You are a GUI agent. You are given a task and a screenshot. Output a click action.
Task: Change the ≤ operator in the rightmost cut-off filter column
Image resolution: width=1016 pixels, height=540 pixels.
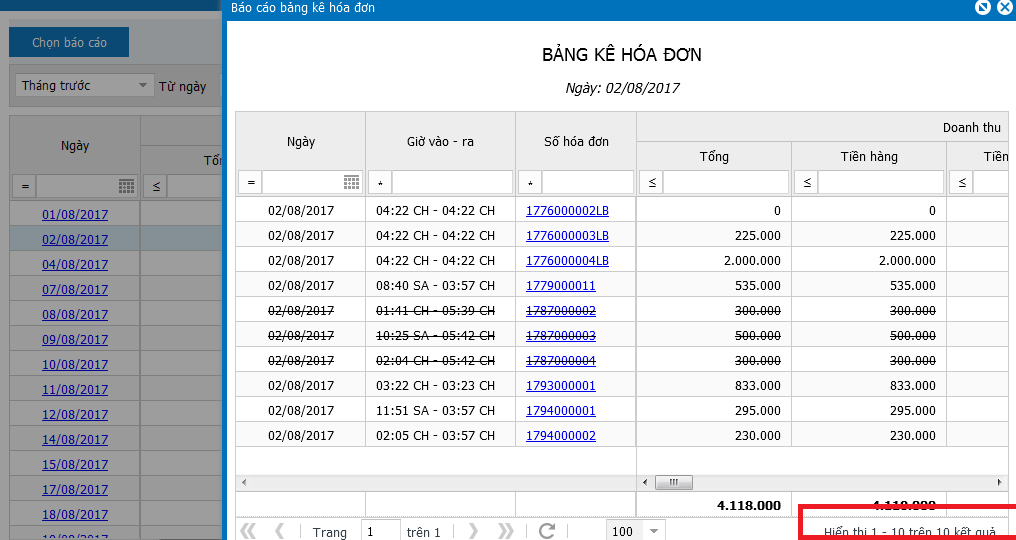click(961, 183)
